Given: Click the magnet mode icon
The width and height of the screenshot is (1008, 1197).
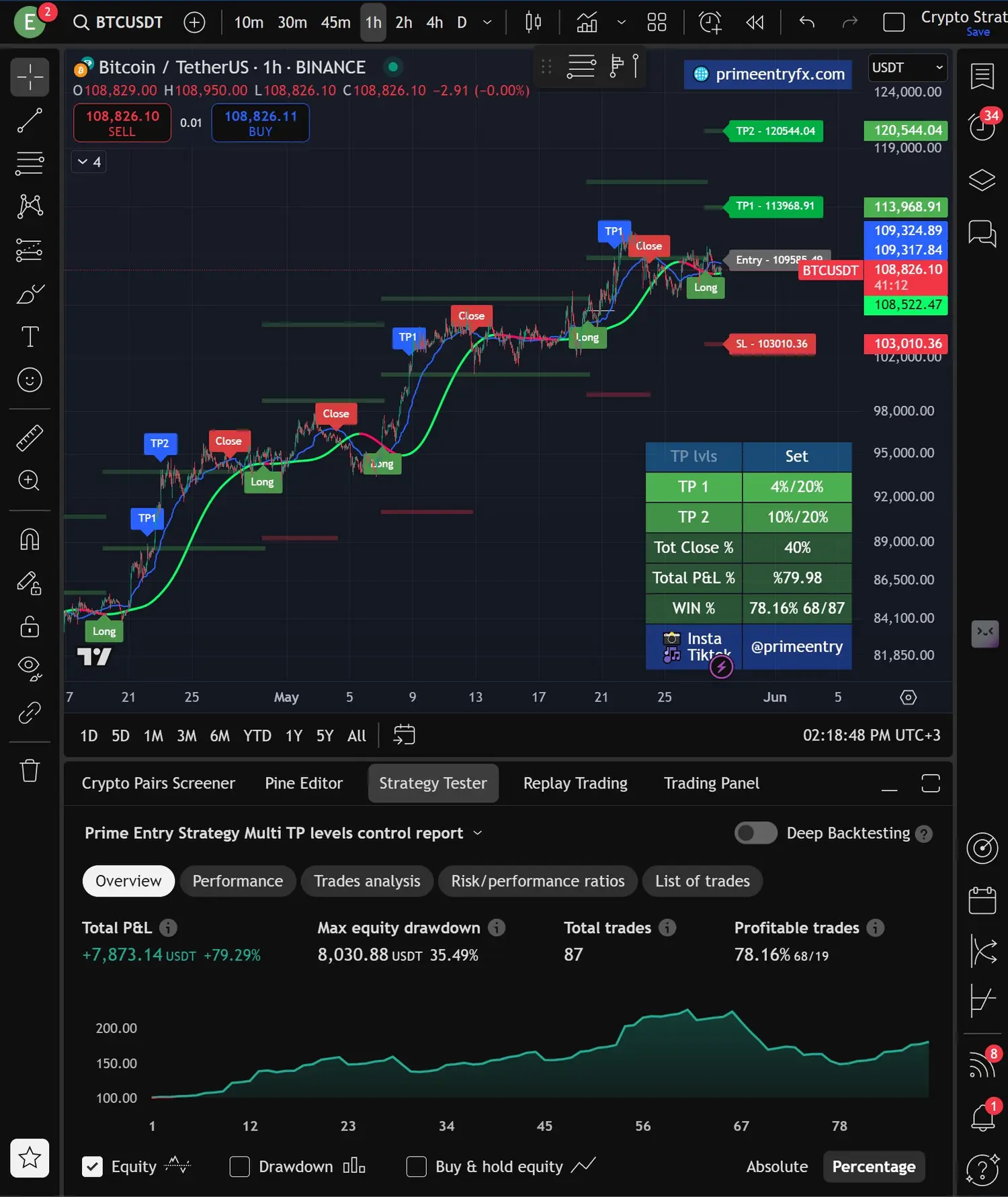Looking at the screenshot, I should (30, 539).
